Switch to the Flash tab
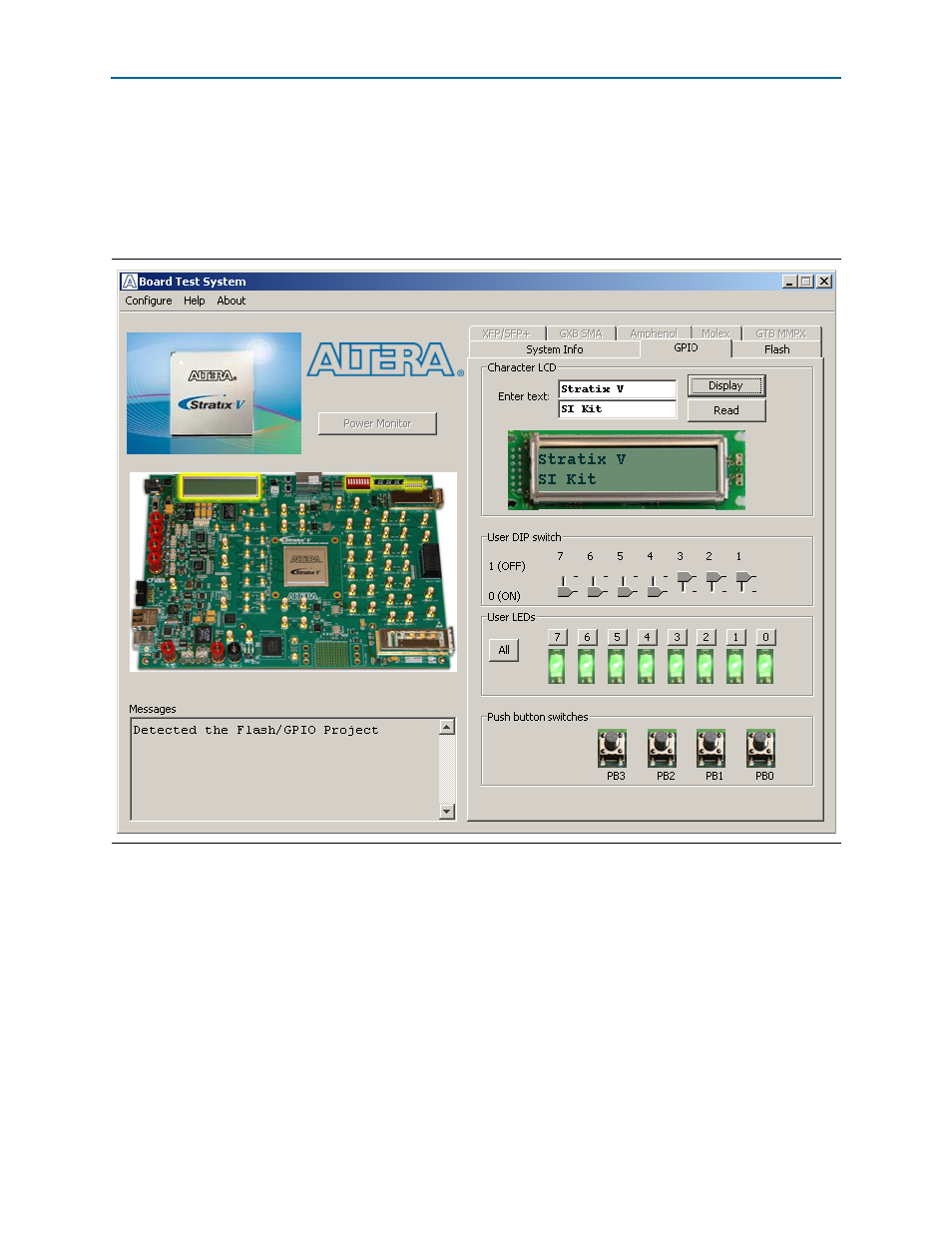This screenshot has width=952, height=1233. 776,349
